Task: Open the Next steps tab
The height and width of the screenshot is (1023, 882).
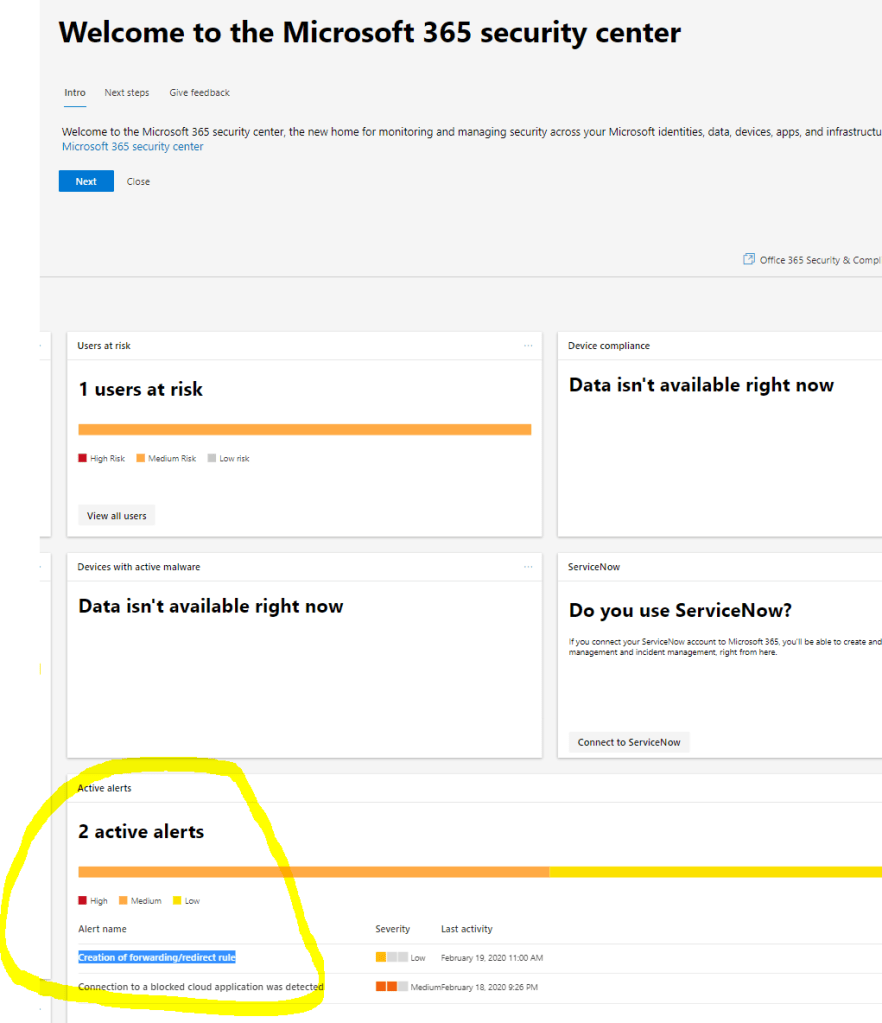Action: click(127, 93)
